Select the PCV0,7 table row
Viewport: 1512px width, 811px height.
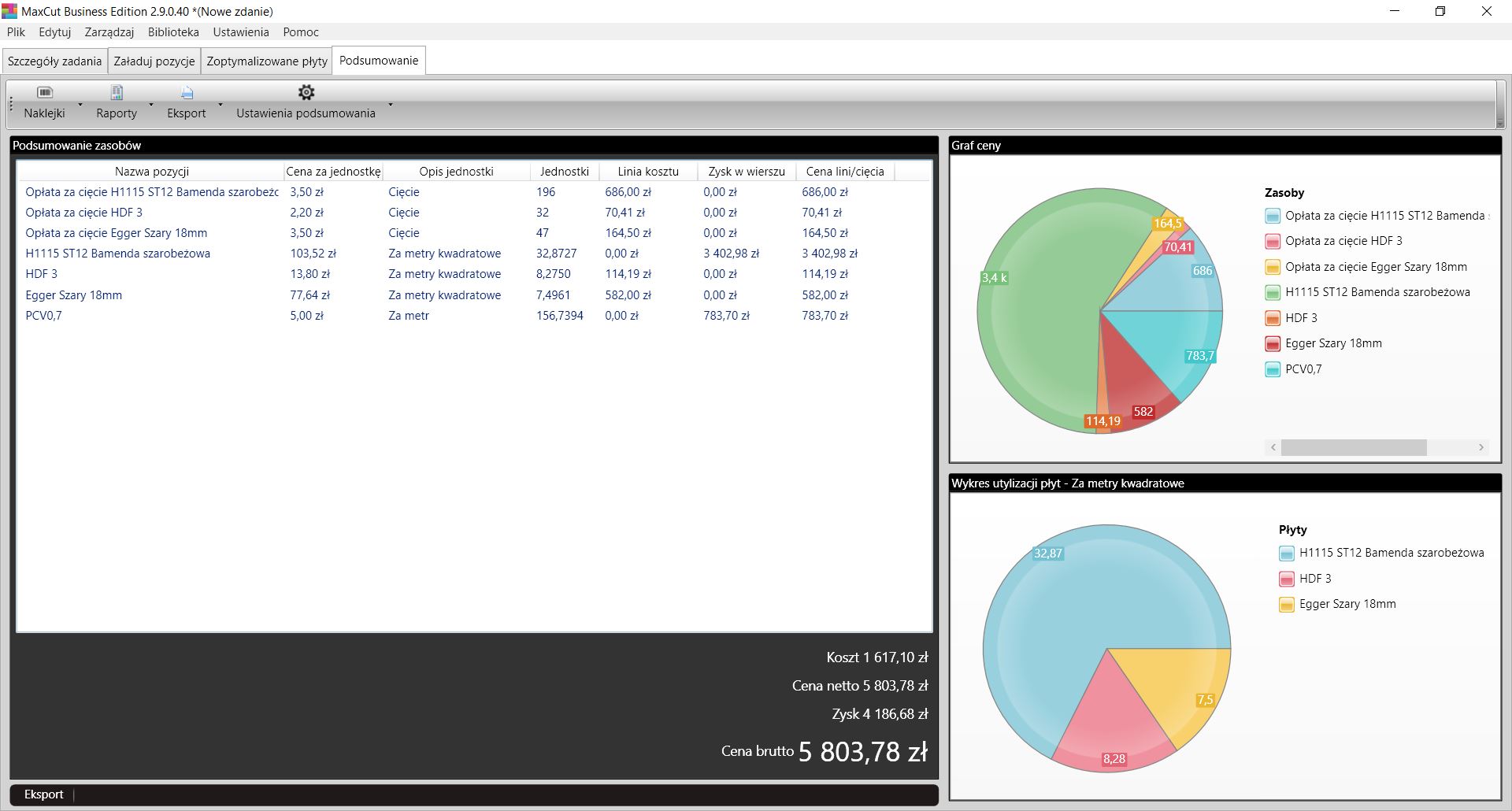click(x=44, y=316)
